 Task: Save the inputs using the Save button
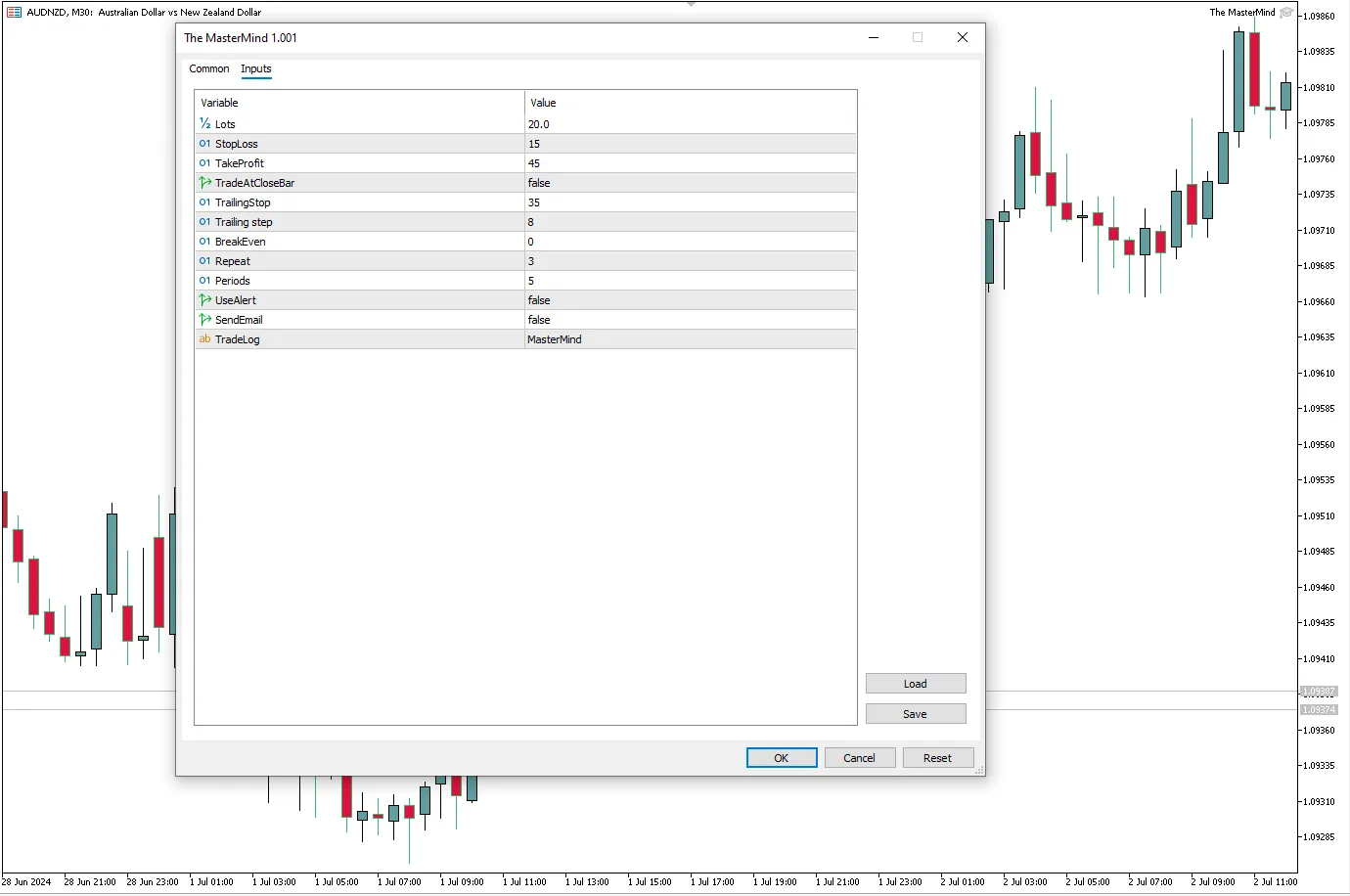pos(916,714)
